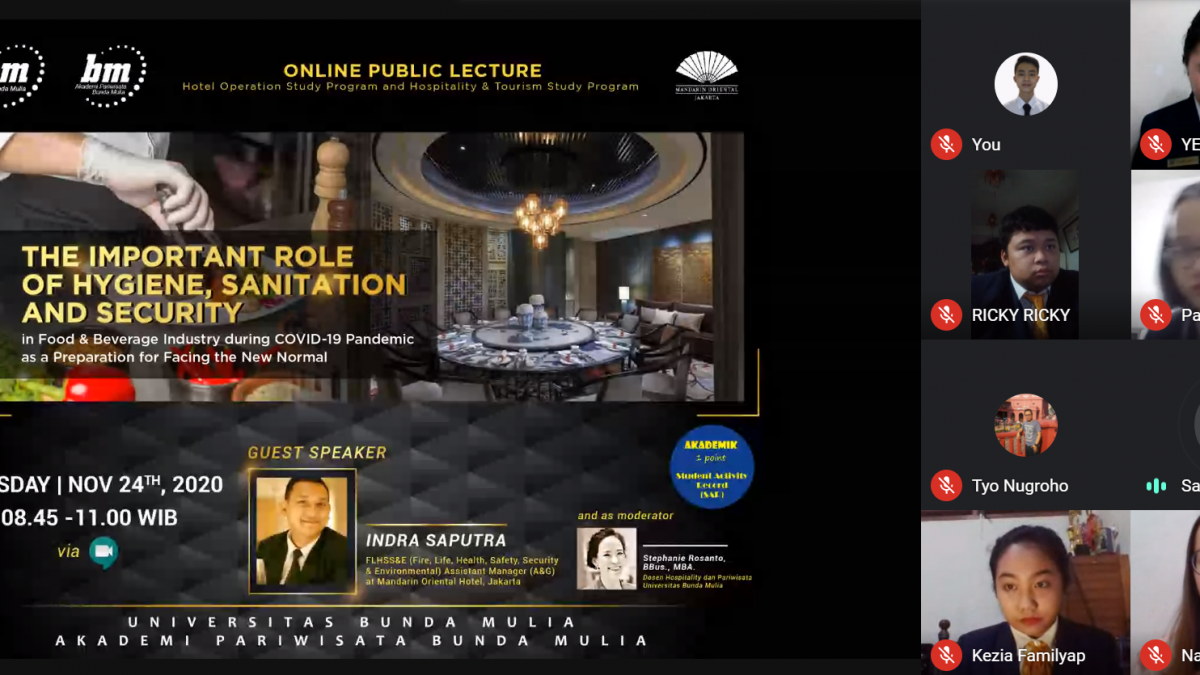The width and height of the screenshot is (1200, 675).
Task: Click the participant name 'RICKY RICKY'
Action: (x=1021, y=315)
